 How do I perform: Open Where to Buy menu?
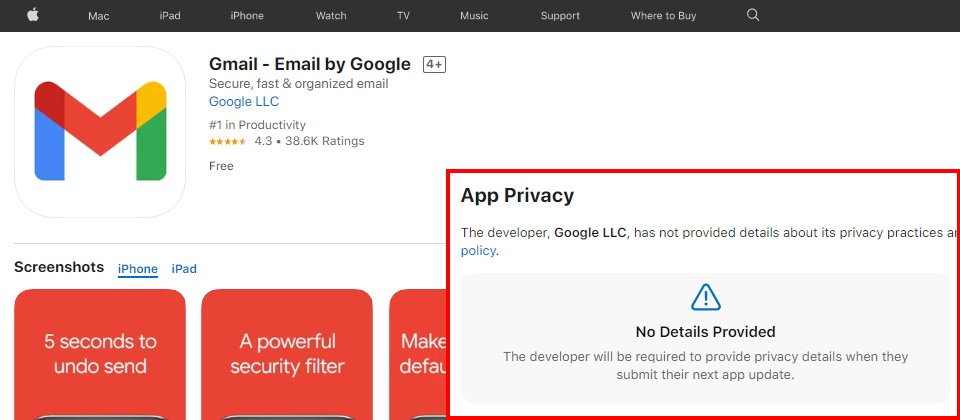(x=663, y=16)
